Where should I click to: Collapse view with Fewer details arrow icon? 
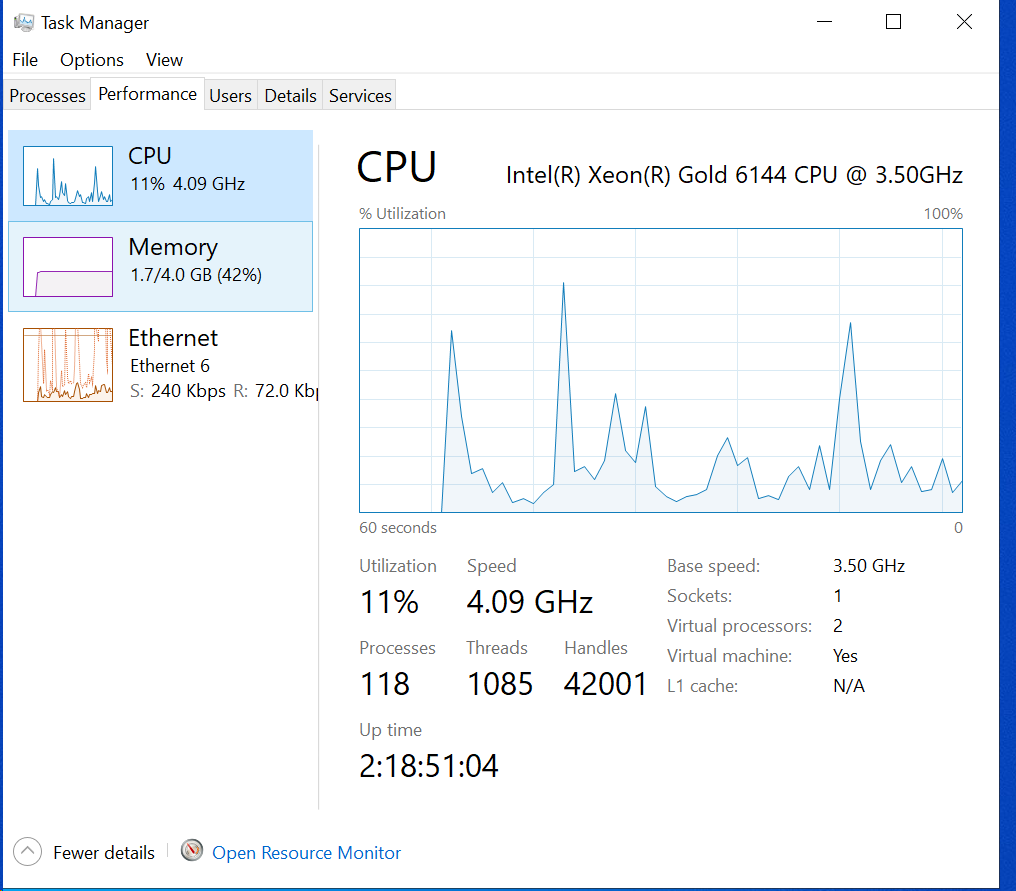[27, 852]
